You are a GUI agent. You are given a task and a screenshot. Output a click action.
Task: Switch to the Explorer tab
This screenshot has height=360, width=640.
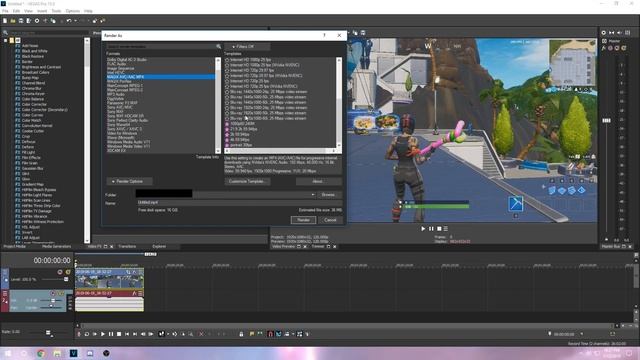[x=159, y=247]
